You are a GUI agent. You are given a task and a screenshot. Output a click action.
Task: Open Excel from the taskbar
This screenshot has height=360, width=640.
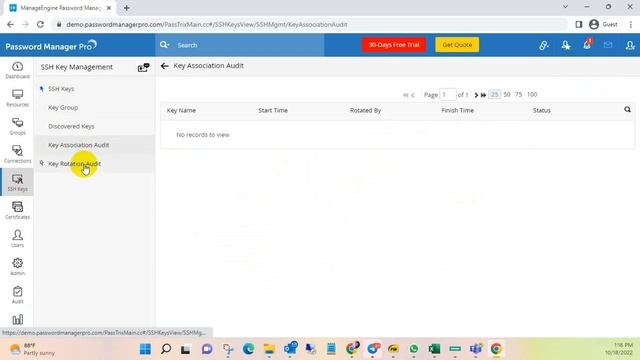(x=434, y=349)
